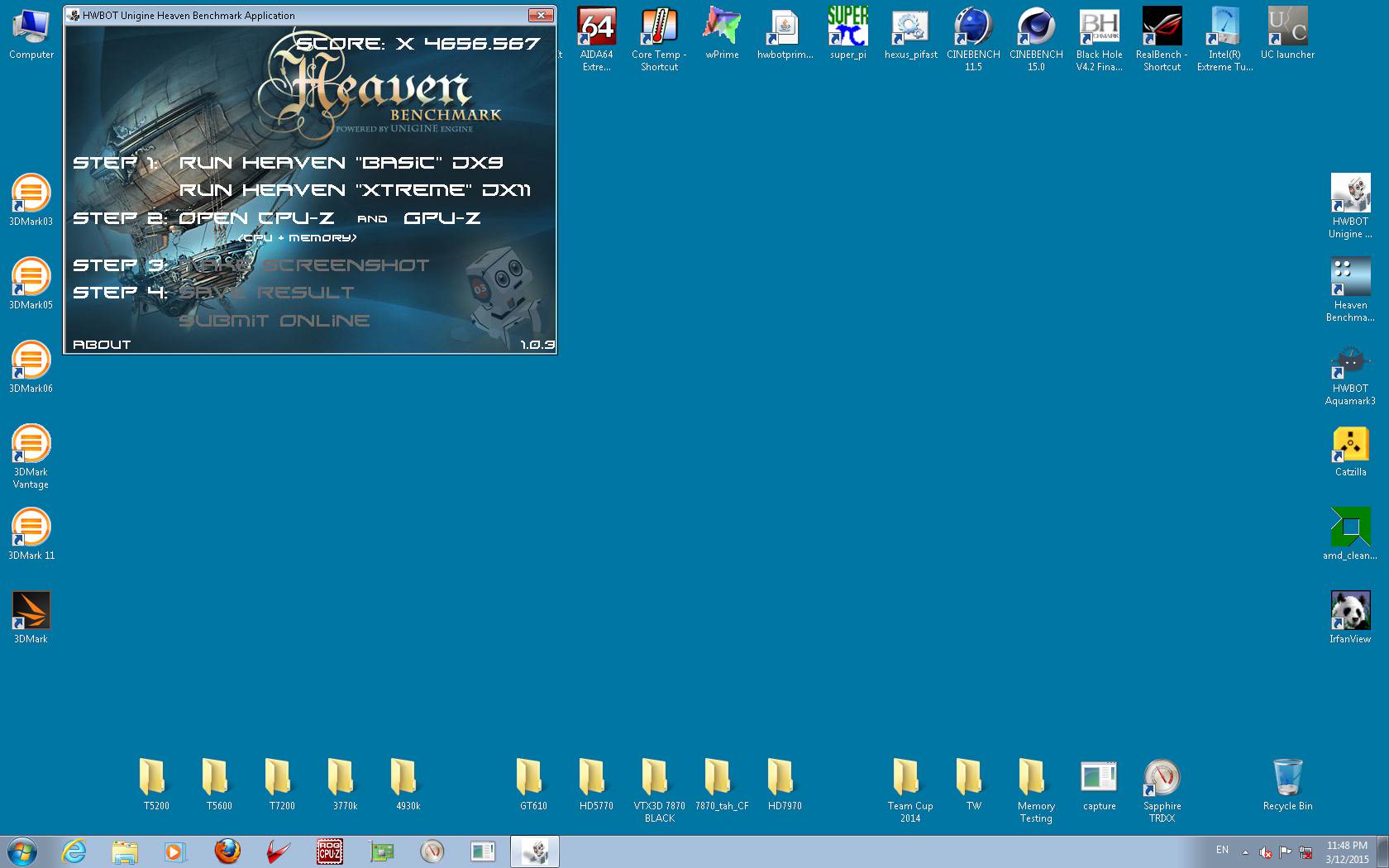
Task: Select the Catzilla desktop shortcut
Action: tap(1351, 450)
